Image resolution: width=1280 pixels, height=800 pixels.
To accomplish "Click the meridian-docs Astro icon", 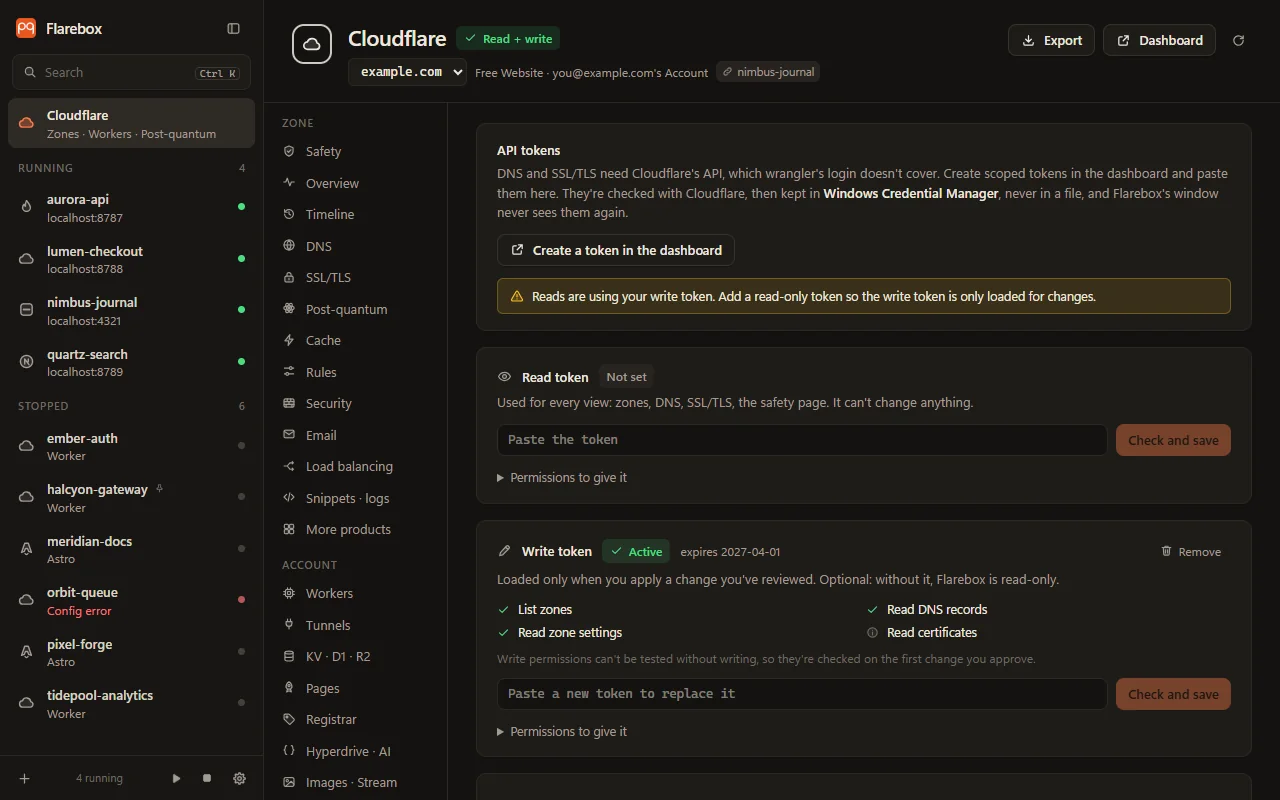I will pyautogui.click(x=27, y=549).
